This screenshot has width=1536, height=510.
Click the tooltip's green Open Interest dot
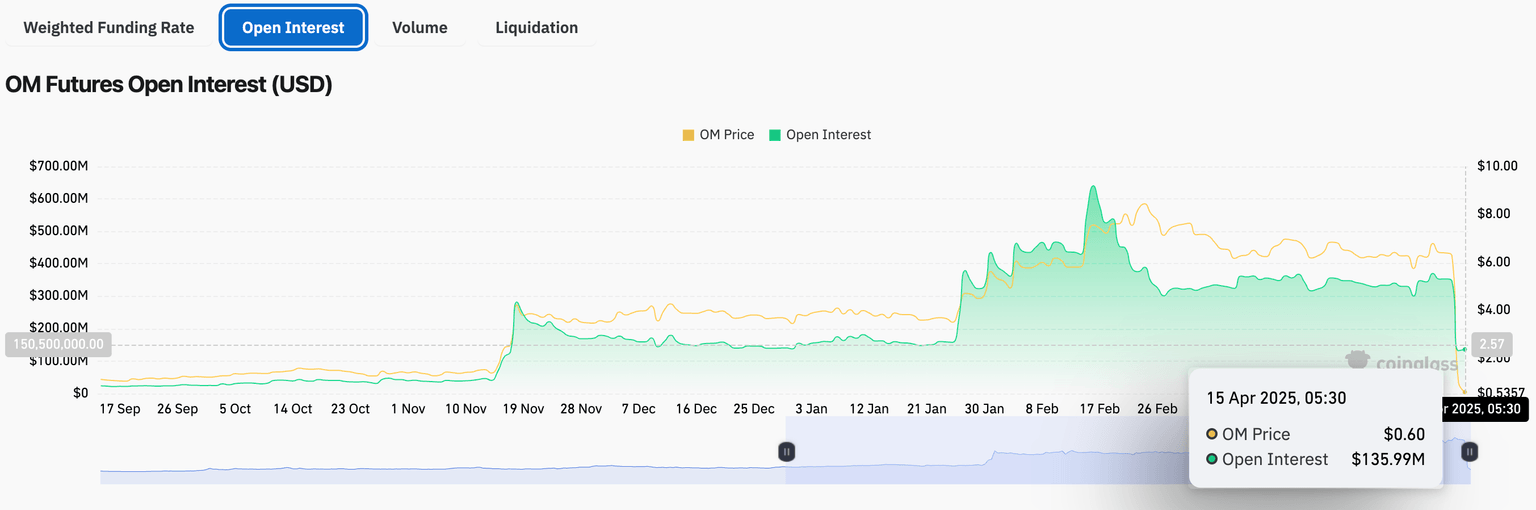(x=1212, y=459)
